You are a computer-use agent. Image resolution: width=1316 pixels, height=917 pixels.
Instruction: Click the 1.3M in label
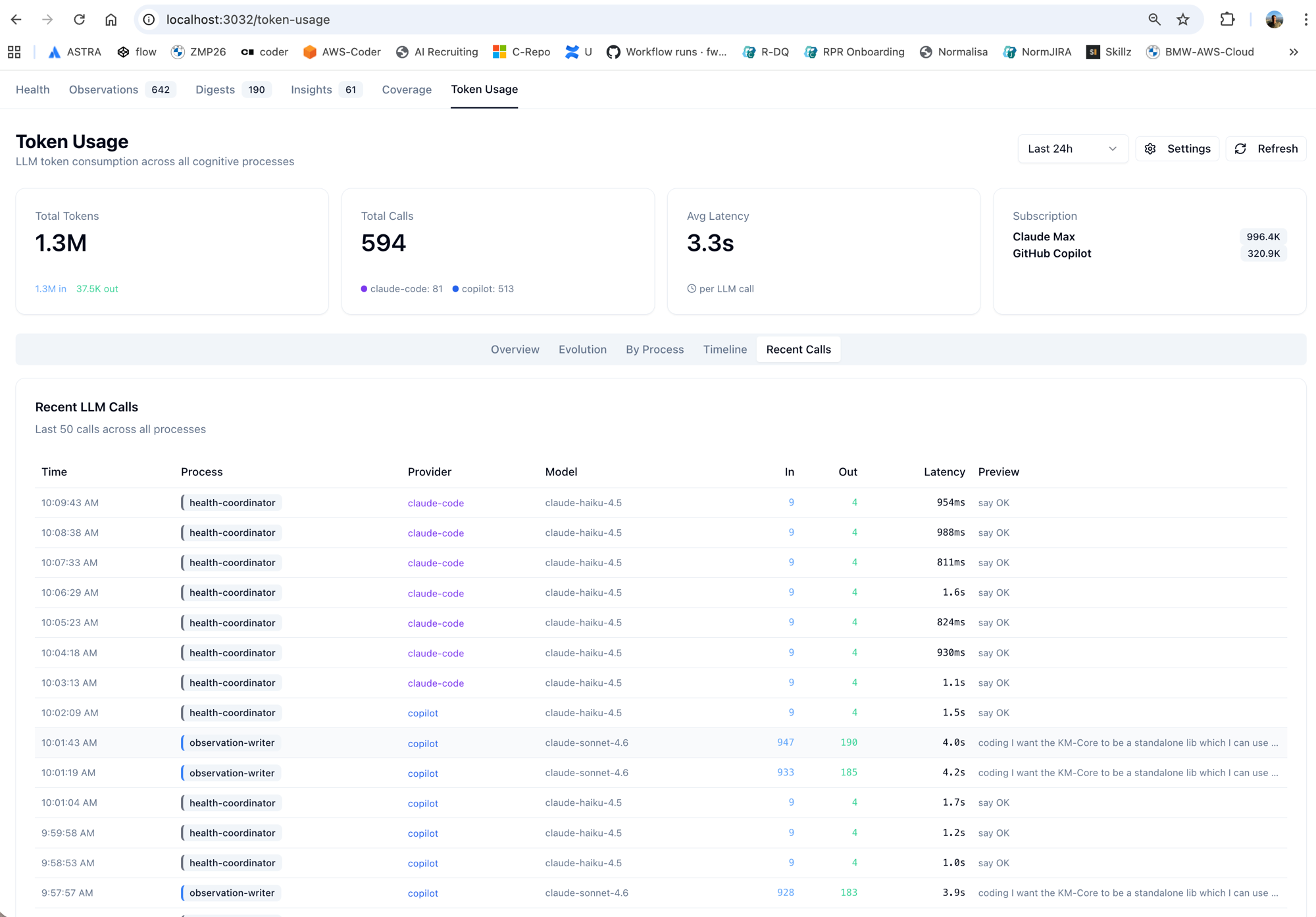[51, 289]
